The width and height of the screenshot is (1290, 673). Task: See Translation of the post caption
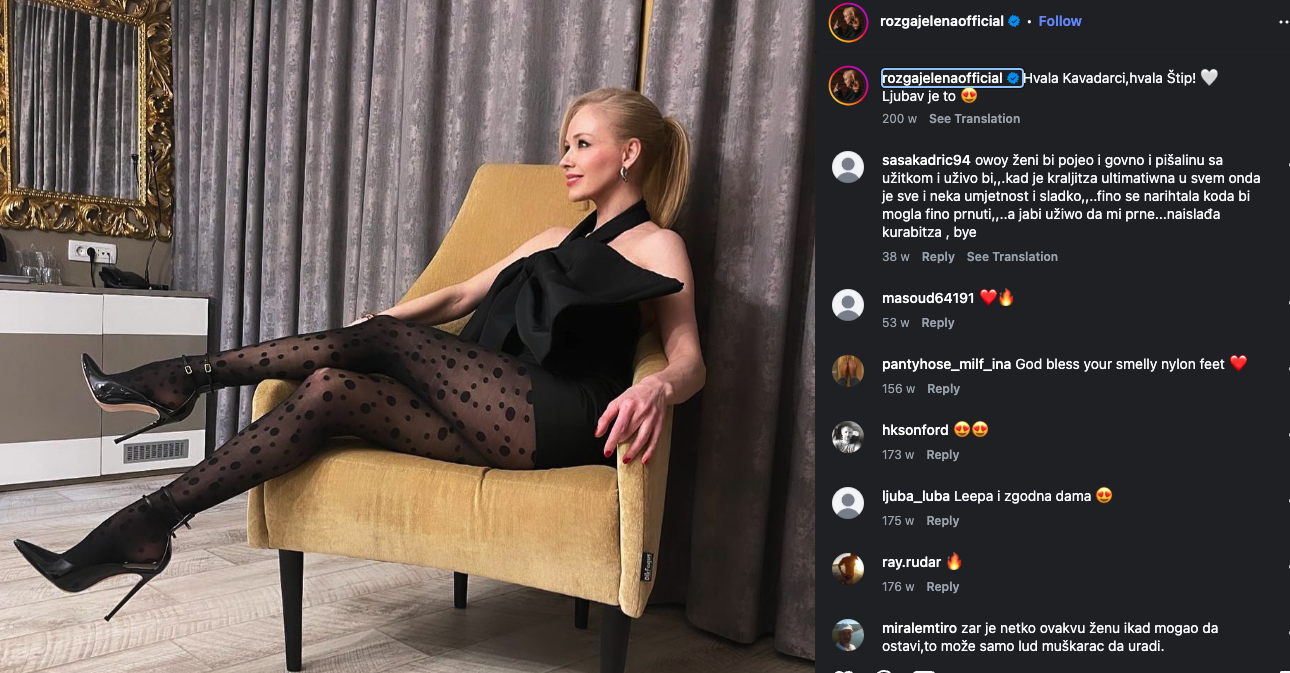[x=974, y=119]
